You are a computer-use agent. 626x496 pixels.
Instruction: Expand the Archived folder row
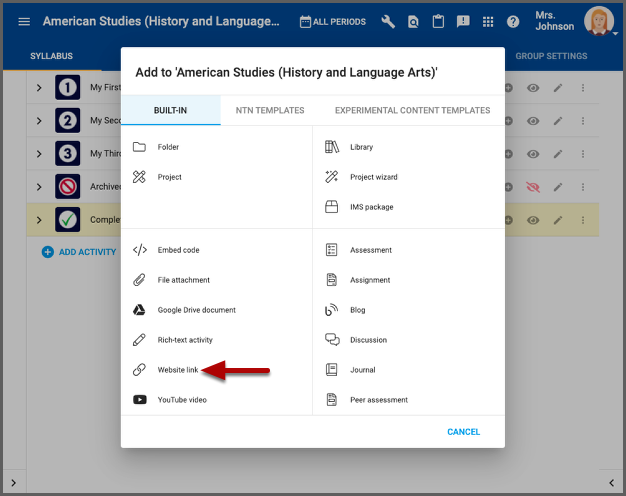[39, 186]
